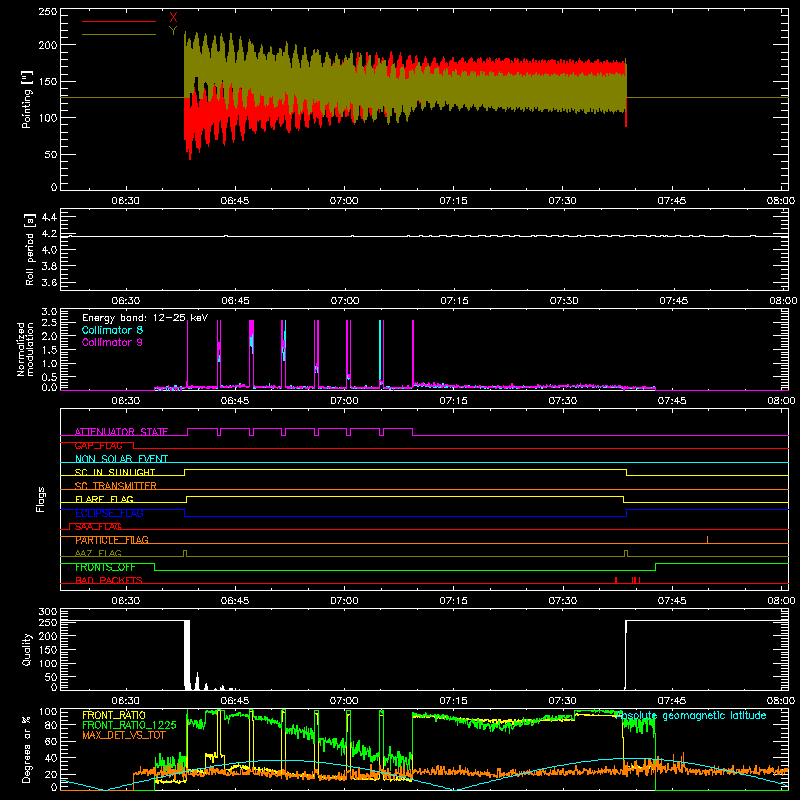Click the SC_TRANSMITTER flag label
800x800 pixels.
tap(116, 486)
